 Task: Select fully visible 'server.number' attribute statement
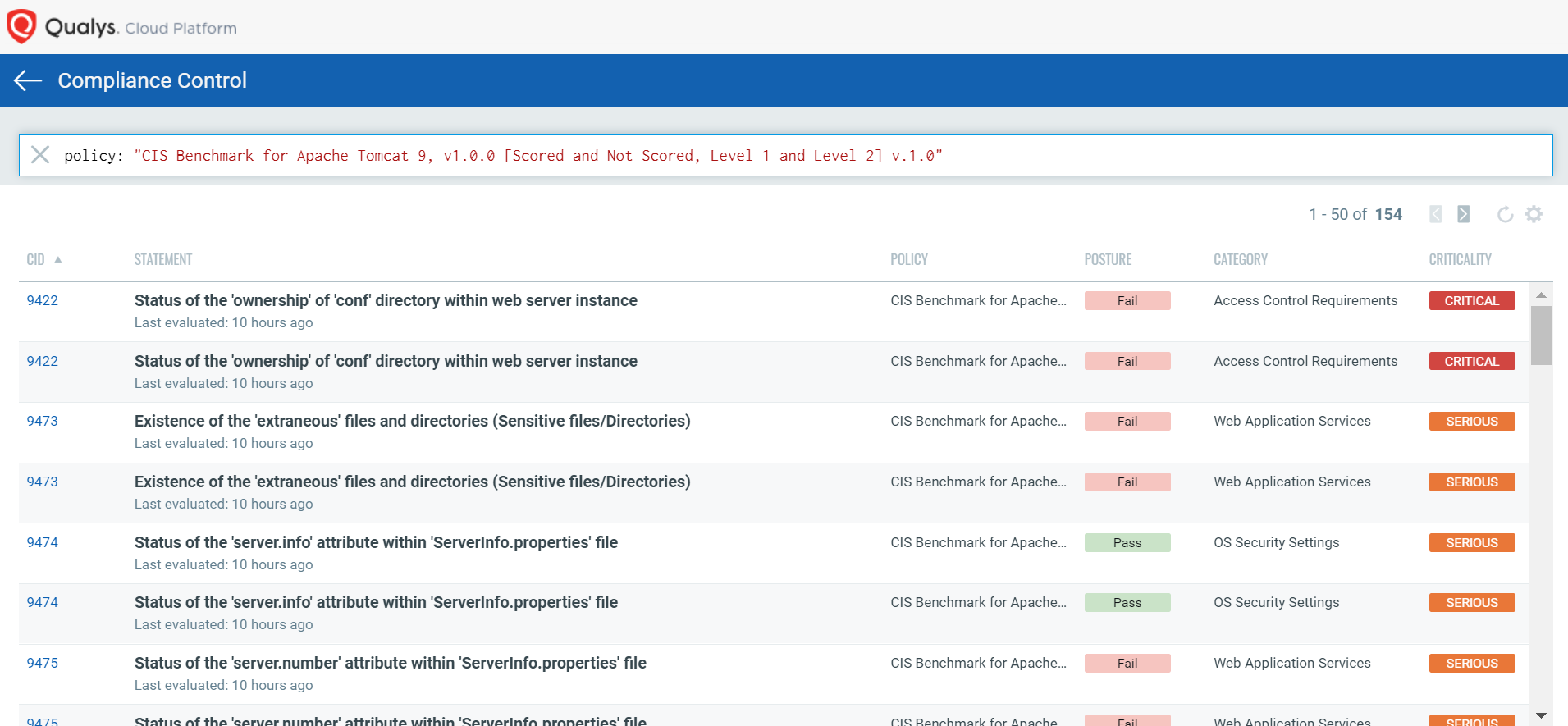pos(391,663)
